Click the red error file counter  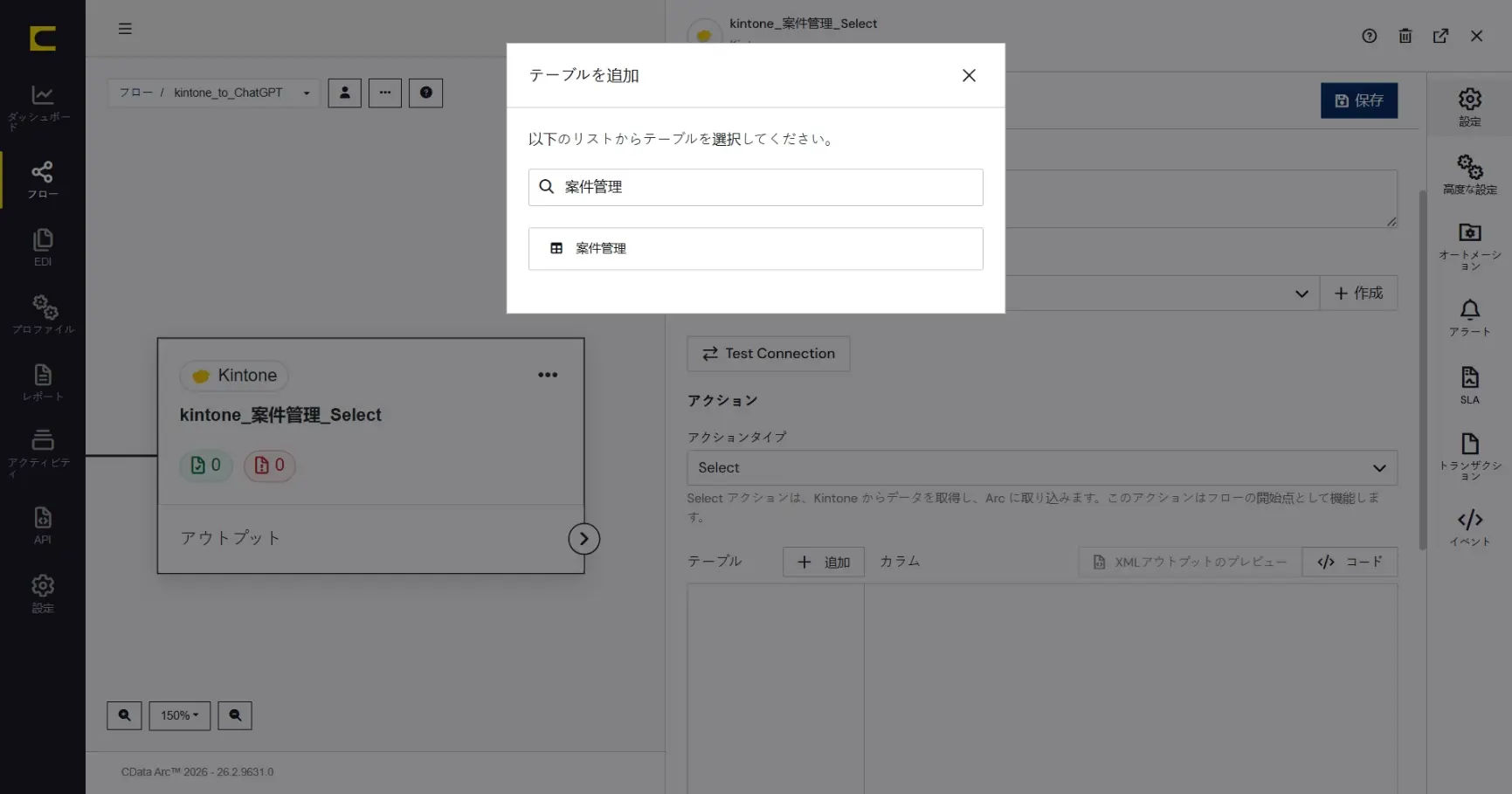coord(269,466)
